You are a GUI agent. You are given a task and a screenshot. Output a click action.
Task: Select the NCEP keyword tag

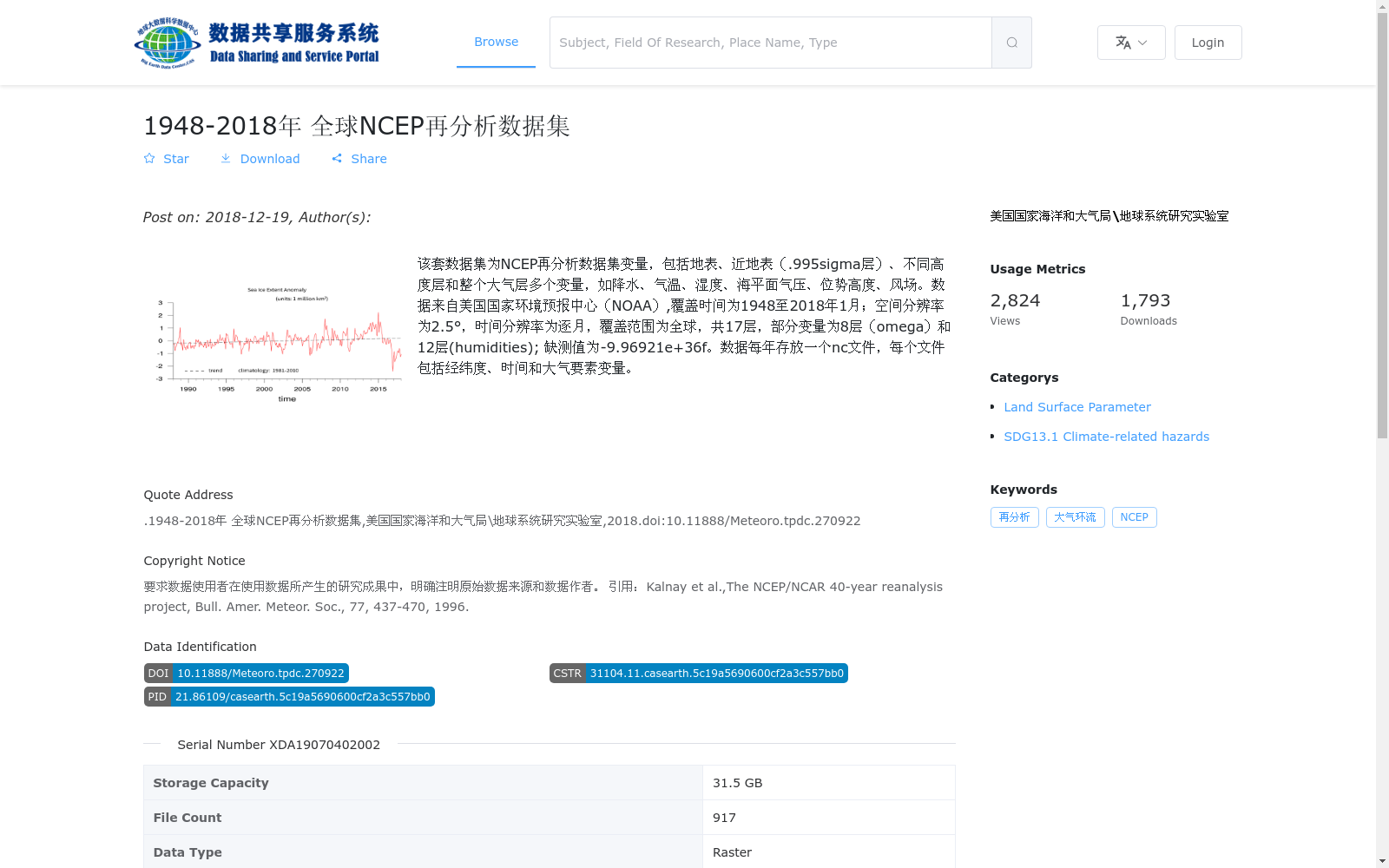click(x=1134, y=517)
